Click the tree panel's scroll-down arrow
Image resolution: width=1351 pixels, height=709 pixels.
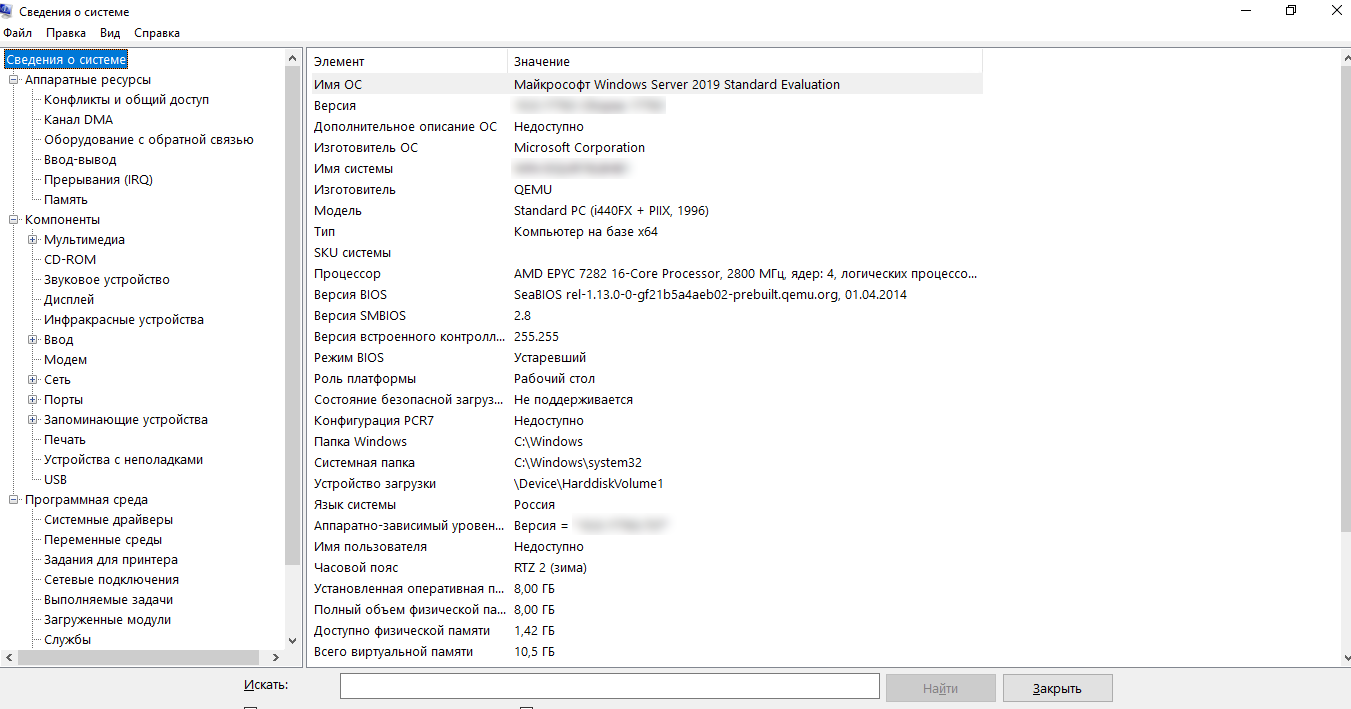click(x=292, y=640)
